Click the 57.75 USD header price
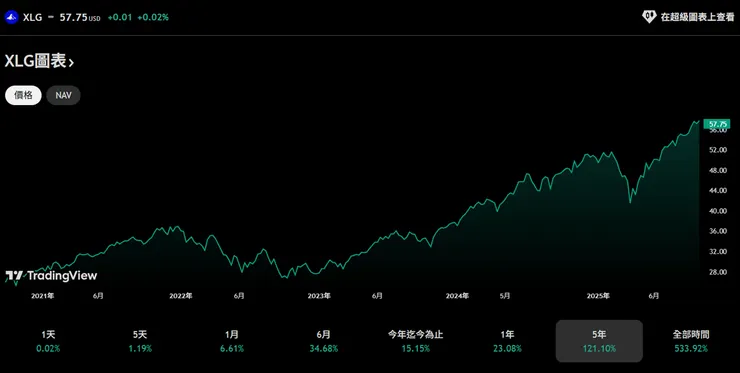 click(80, 17)
